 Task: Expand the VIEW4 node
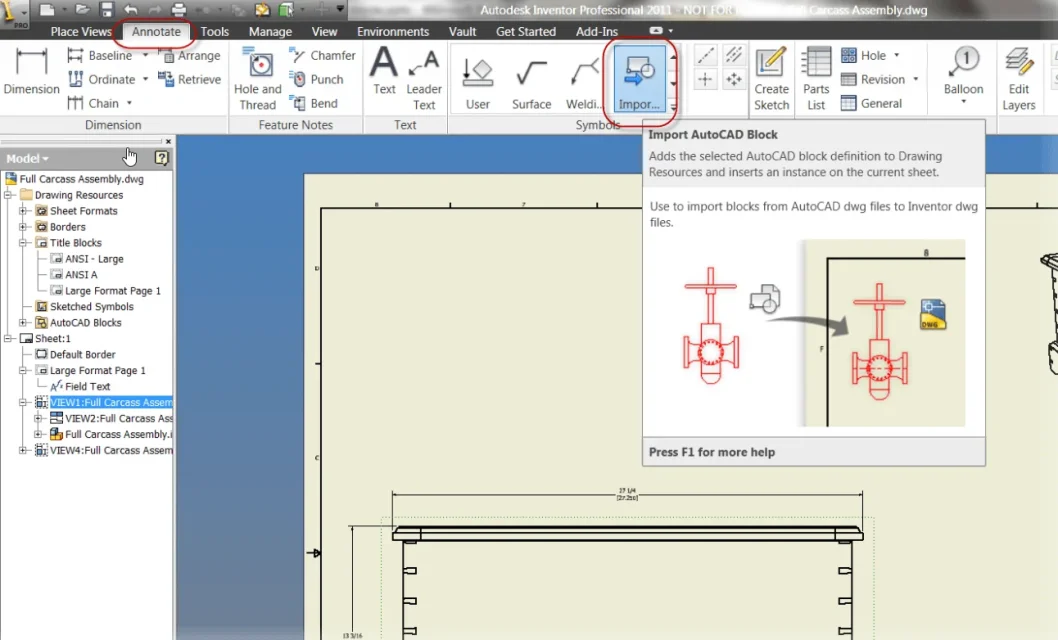[23, 450]
